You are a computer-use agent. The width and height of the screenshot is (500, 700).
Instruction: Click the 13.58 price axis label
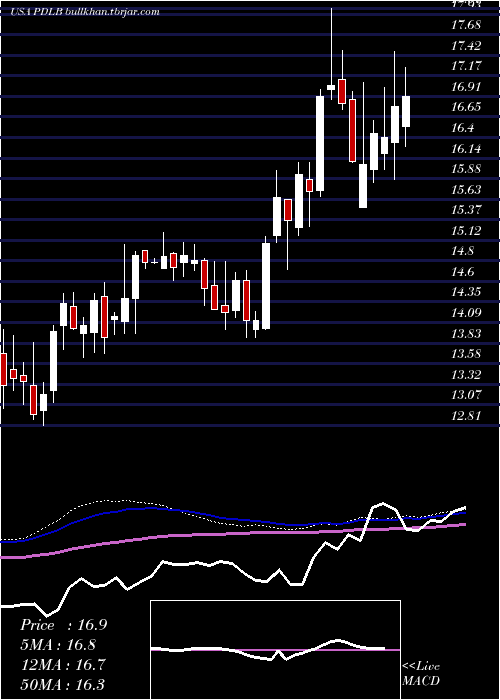click(x=466, y=354)
